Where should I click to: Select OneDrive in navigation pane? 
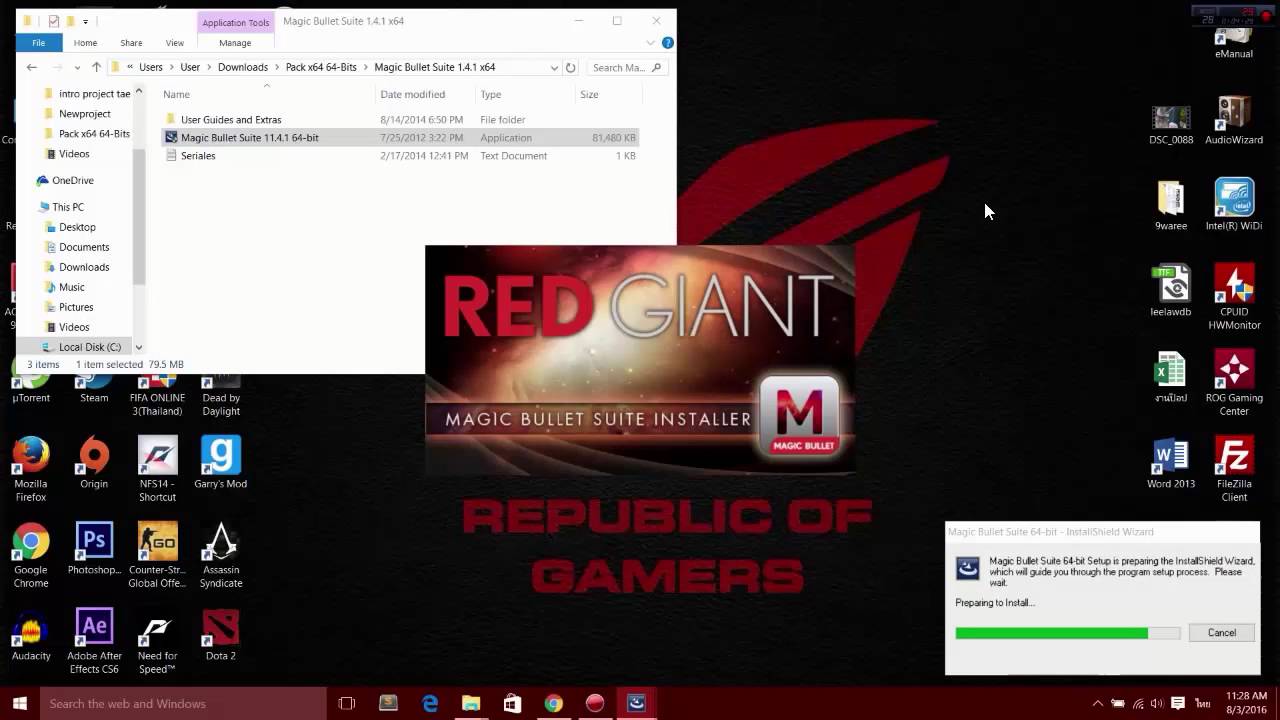pos(72,180)
